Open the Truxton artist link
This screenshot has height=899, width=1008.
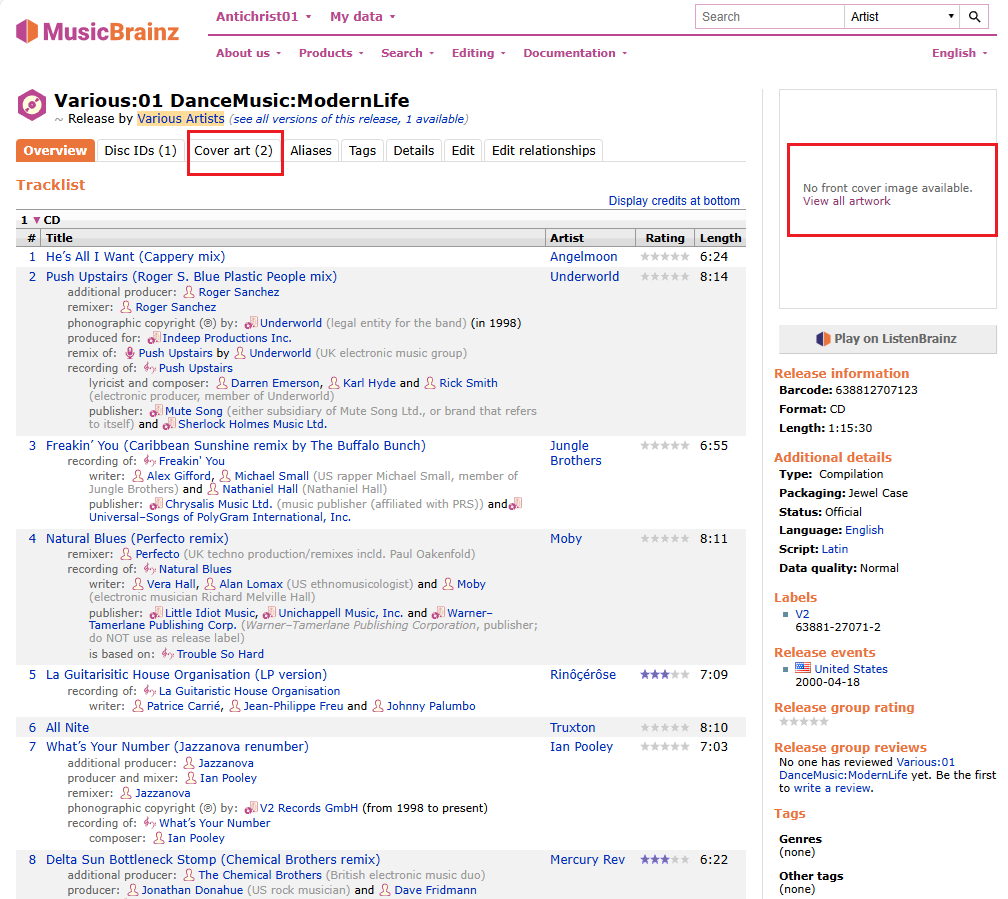(x=572, y=727)
